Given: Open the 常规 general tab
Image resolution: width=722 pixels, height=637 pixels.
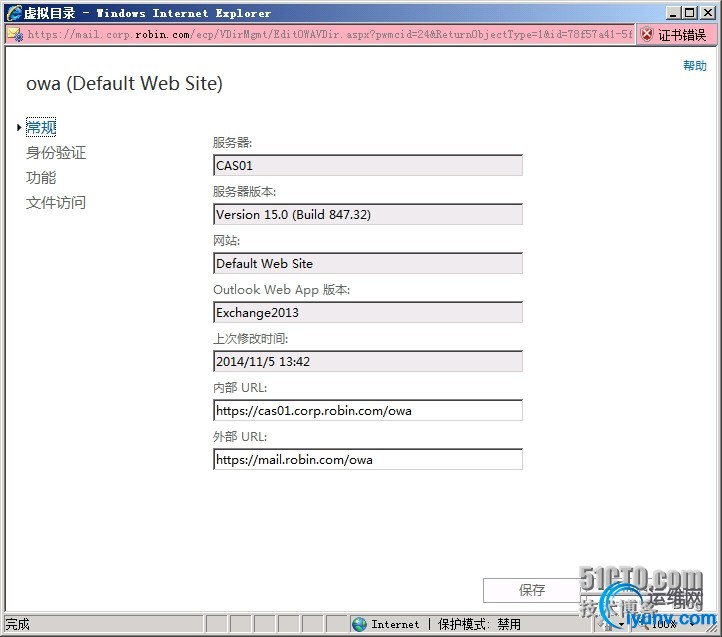Looking at the screenshot, I should point(41,127).
